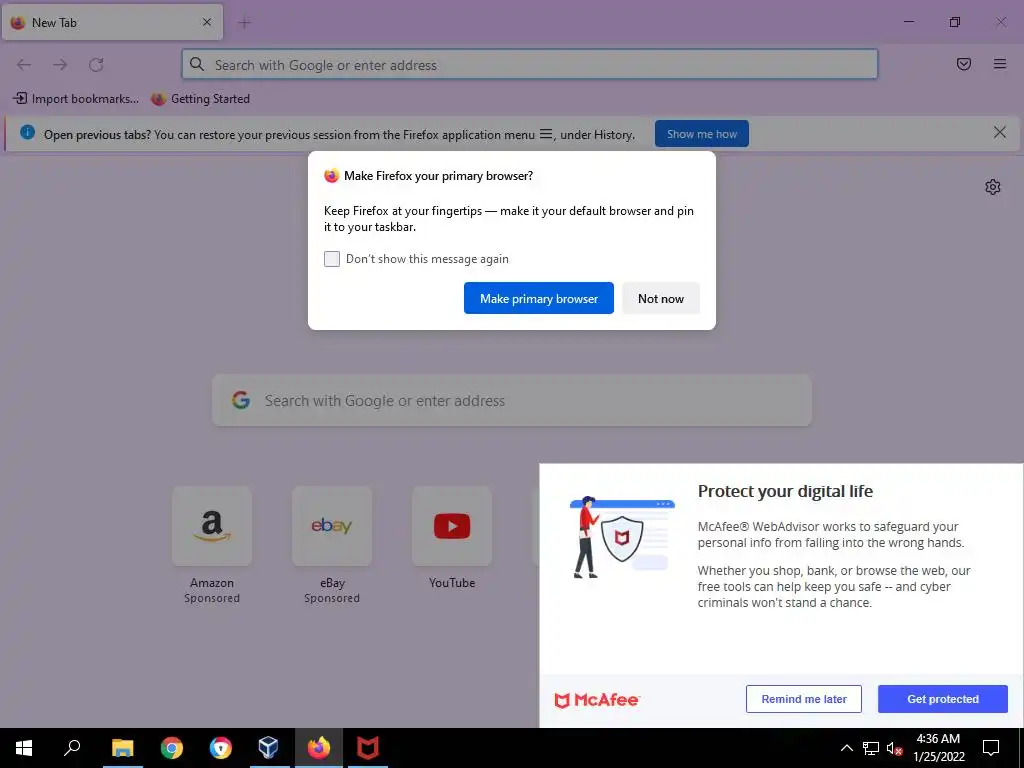Image resolution: width=1024 pixels, height=768 pixels.
Task: Click Protect your digital life heading
Action: coord(785,491)
